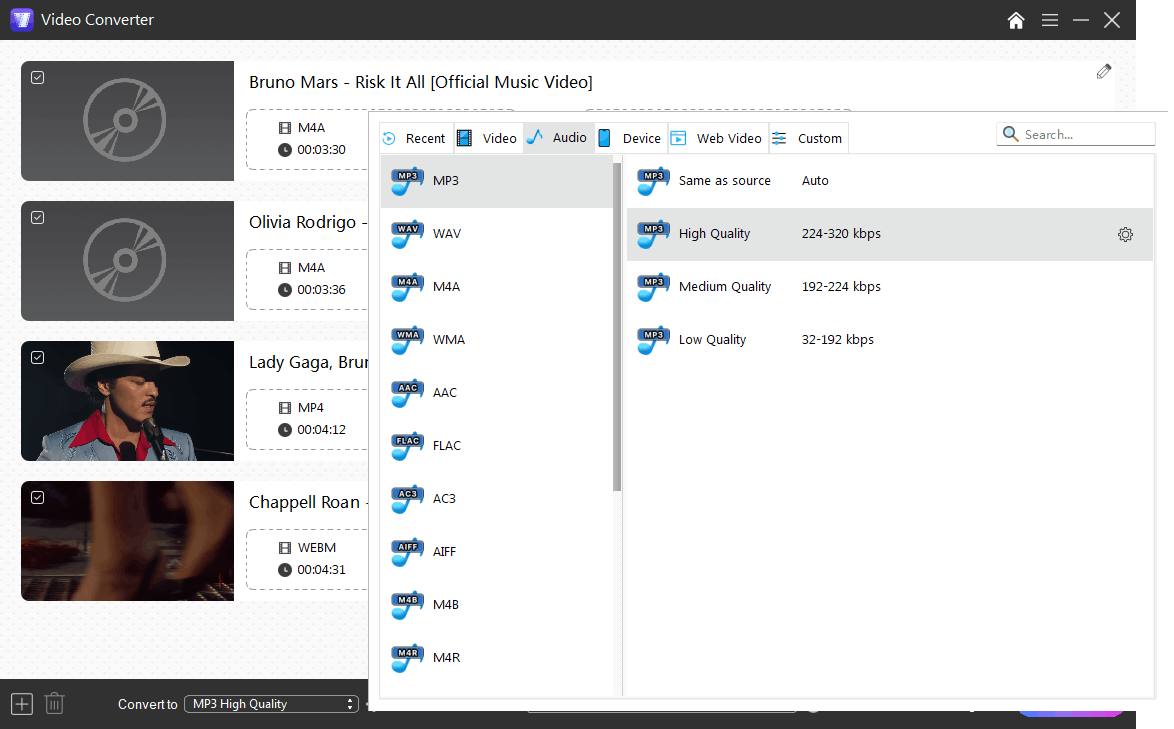The width and height of the screenshot is (1174, 729).
Task: Click the WEBM format text
Action: [x=317, y=548]
